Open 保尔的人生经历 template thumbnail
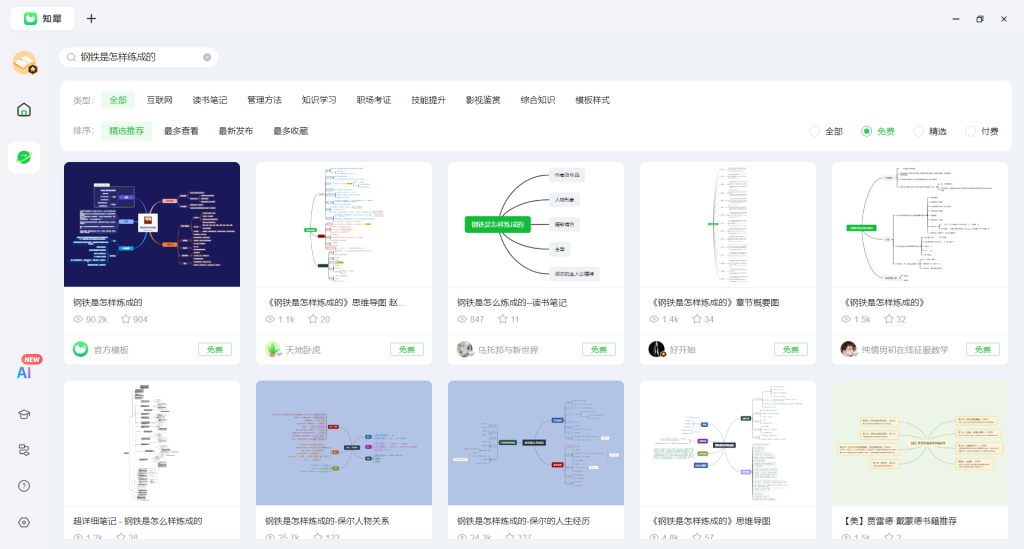Viewport: 1024px width, 549px height. pyautogui.click(x=536, y=443)
